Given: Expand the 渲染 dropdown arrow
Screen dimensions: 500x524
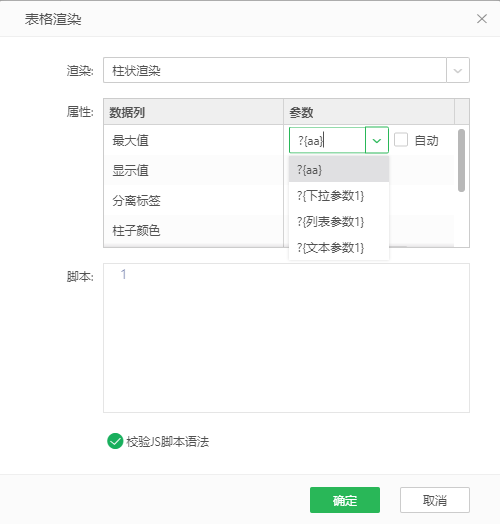Looking at the screenshot, I should [x=458, y=70].
